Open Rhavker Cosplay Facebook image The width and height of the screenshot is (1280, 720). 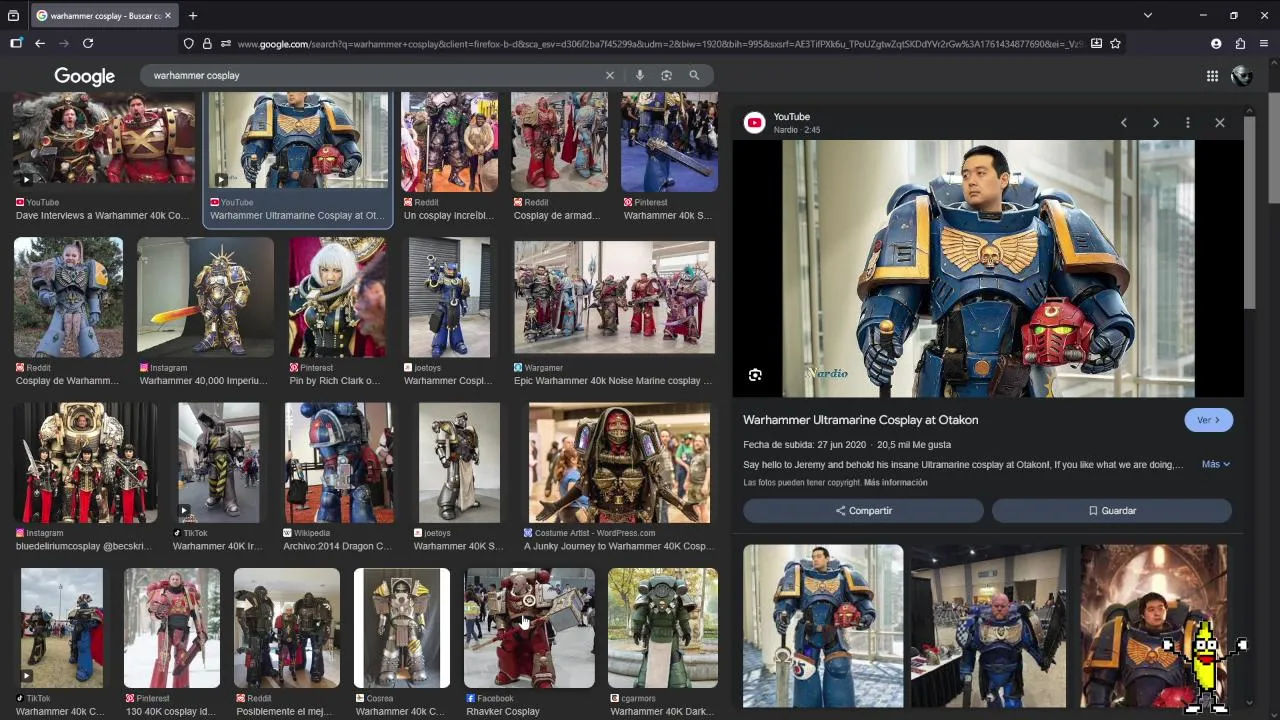click(529, 628)
